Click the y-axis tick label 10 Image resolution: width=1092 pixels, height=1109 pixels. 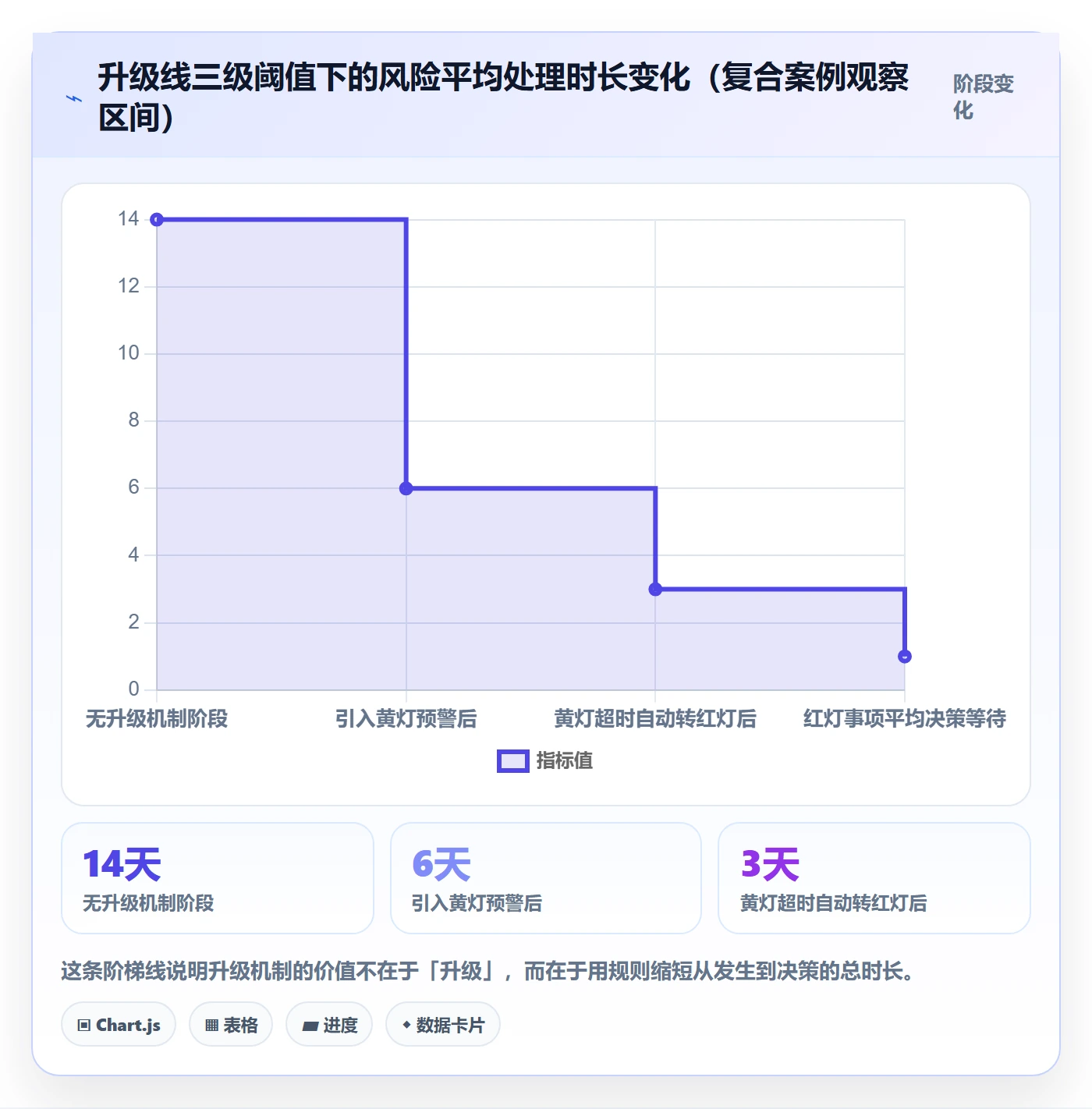pos(129,353)
